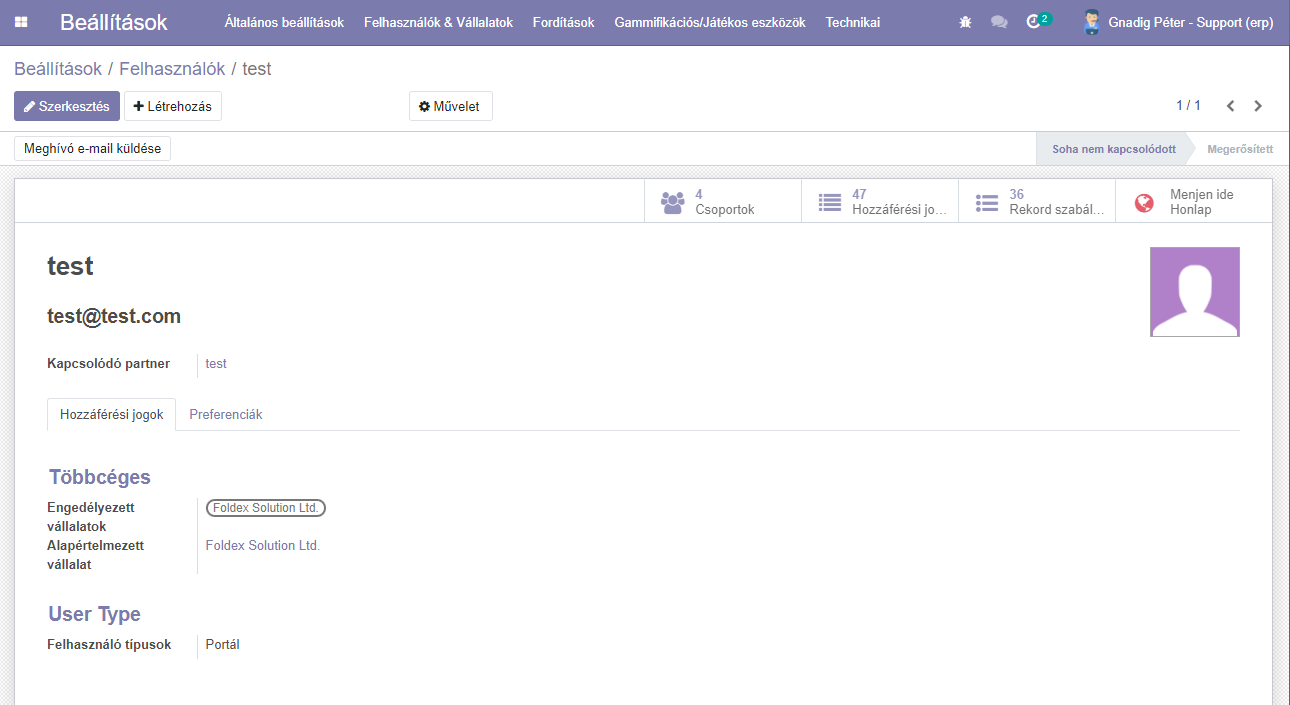This screenshot has width=1290, height=705.
Task: Click Felhasználók breadcrumb link
Action: point(172,69)
